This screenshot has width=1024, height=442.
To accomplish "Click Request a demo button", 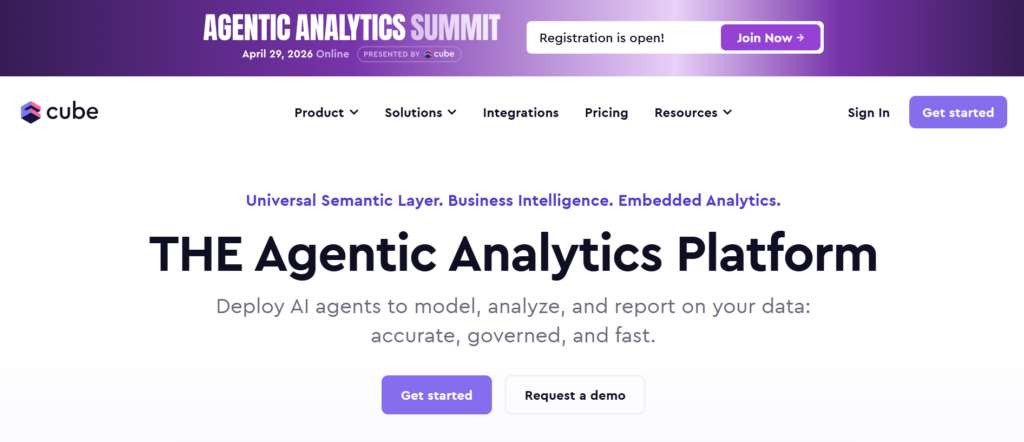I will [x=574, y=395].
